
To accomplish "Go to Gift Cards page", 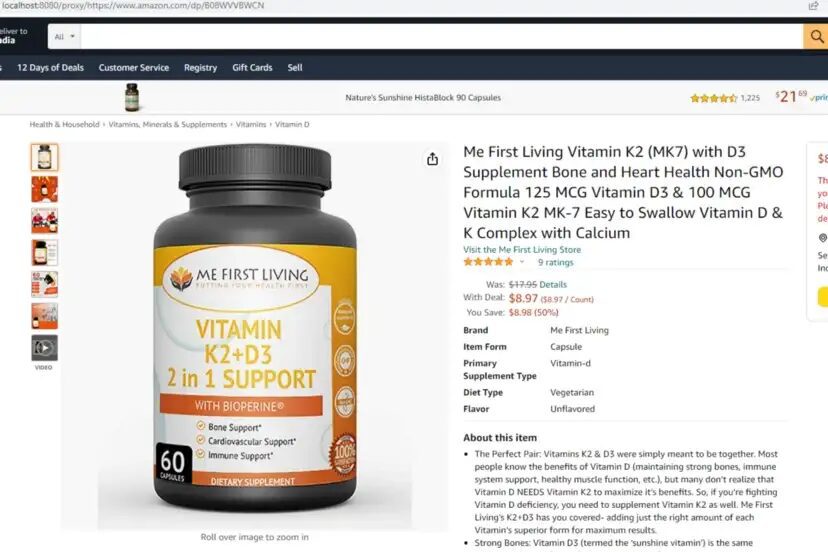I will [x=252, y=68].
